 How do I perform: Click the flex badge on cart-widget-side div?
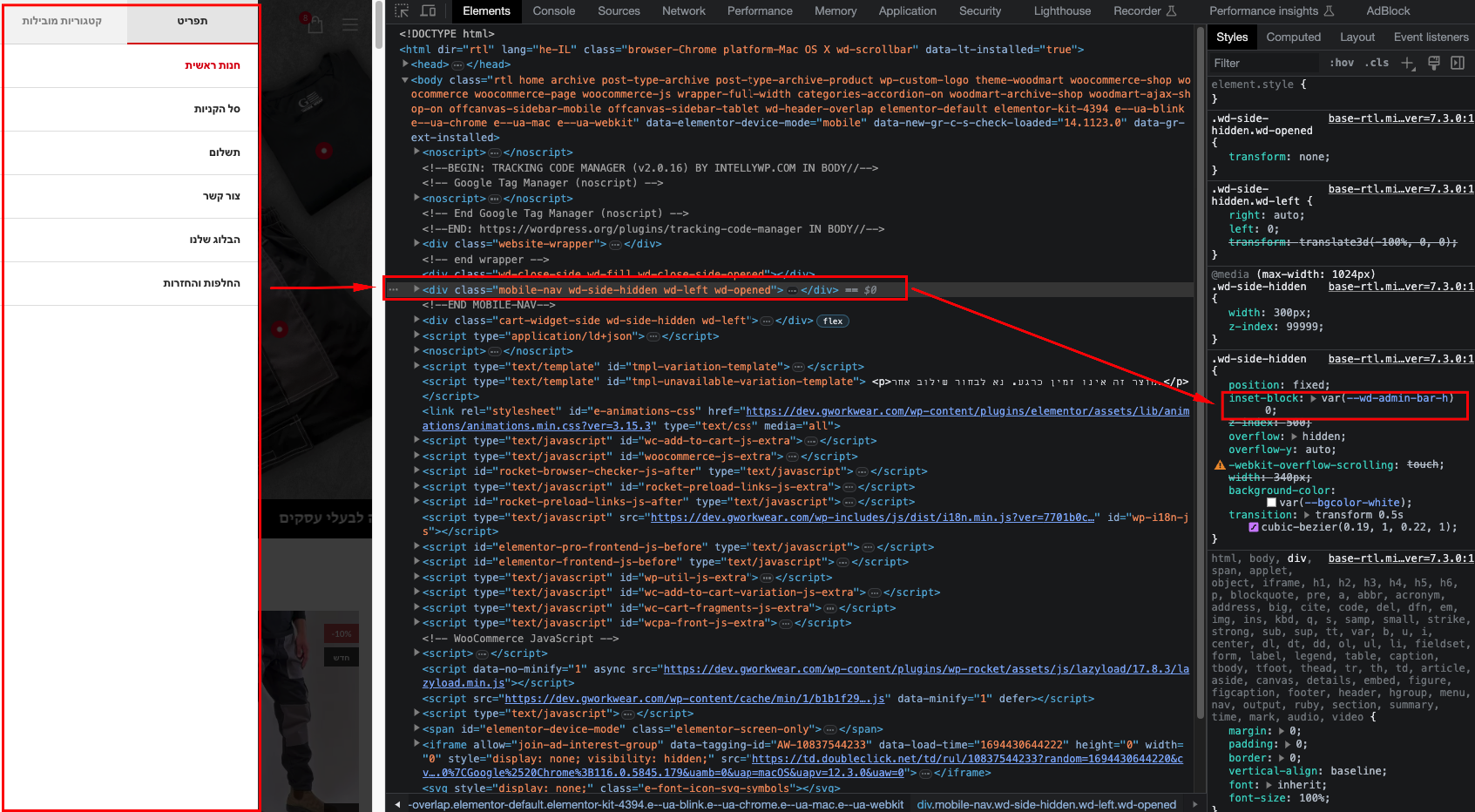pos(833,321)
